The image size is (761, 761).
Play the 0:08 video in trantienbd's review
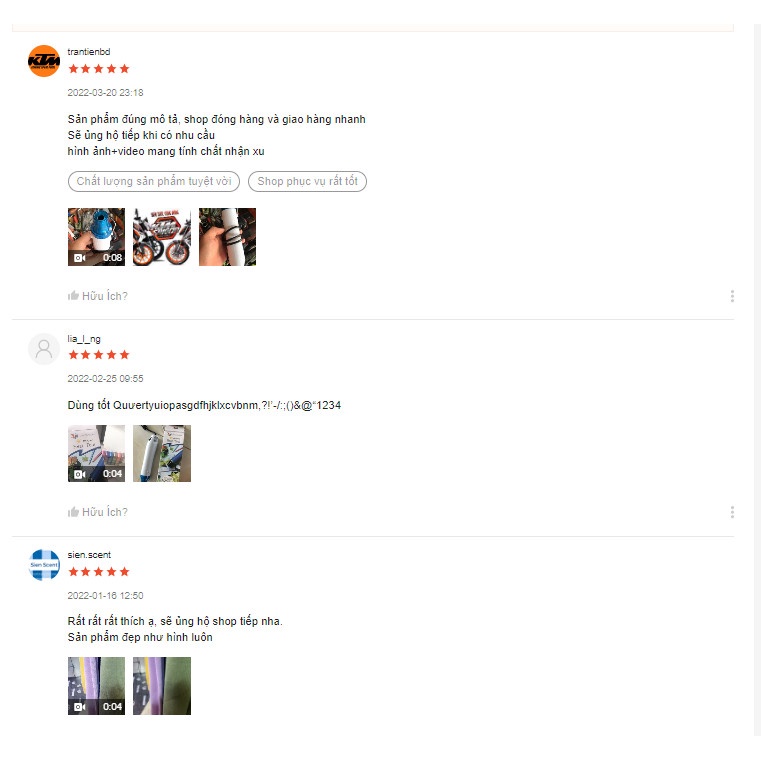pyautogui.click(x=96, y=237)
